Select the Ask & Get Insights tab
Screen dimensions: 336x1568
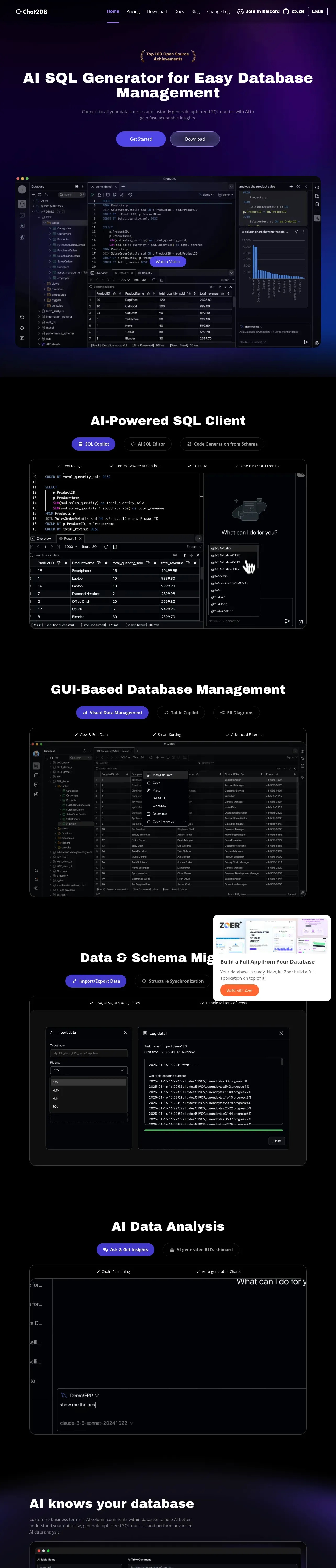point(125,1250)
